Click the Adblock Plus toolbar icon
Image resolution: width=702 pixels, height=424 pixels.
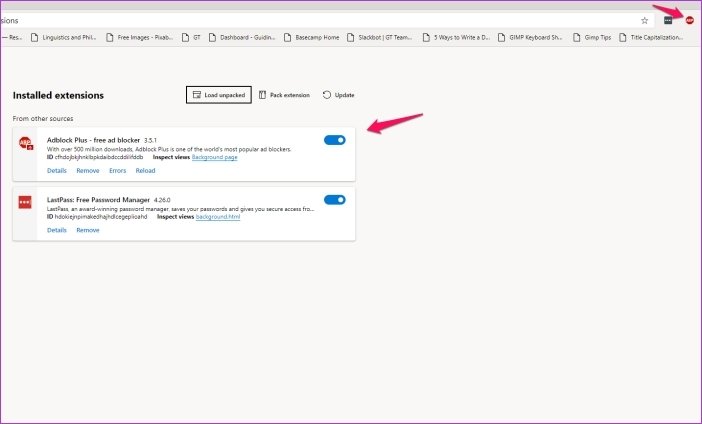(x=689, y=20)
